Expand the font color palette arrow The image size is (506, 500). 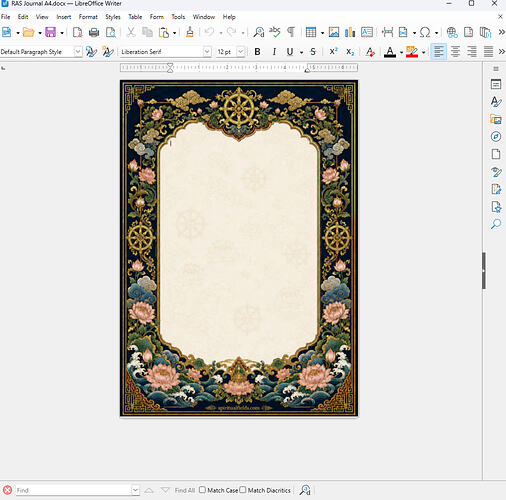(x=401, y=52)
